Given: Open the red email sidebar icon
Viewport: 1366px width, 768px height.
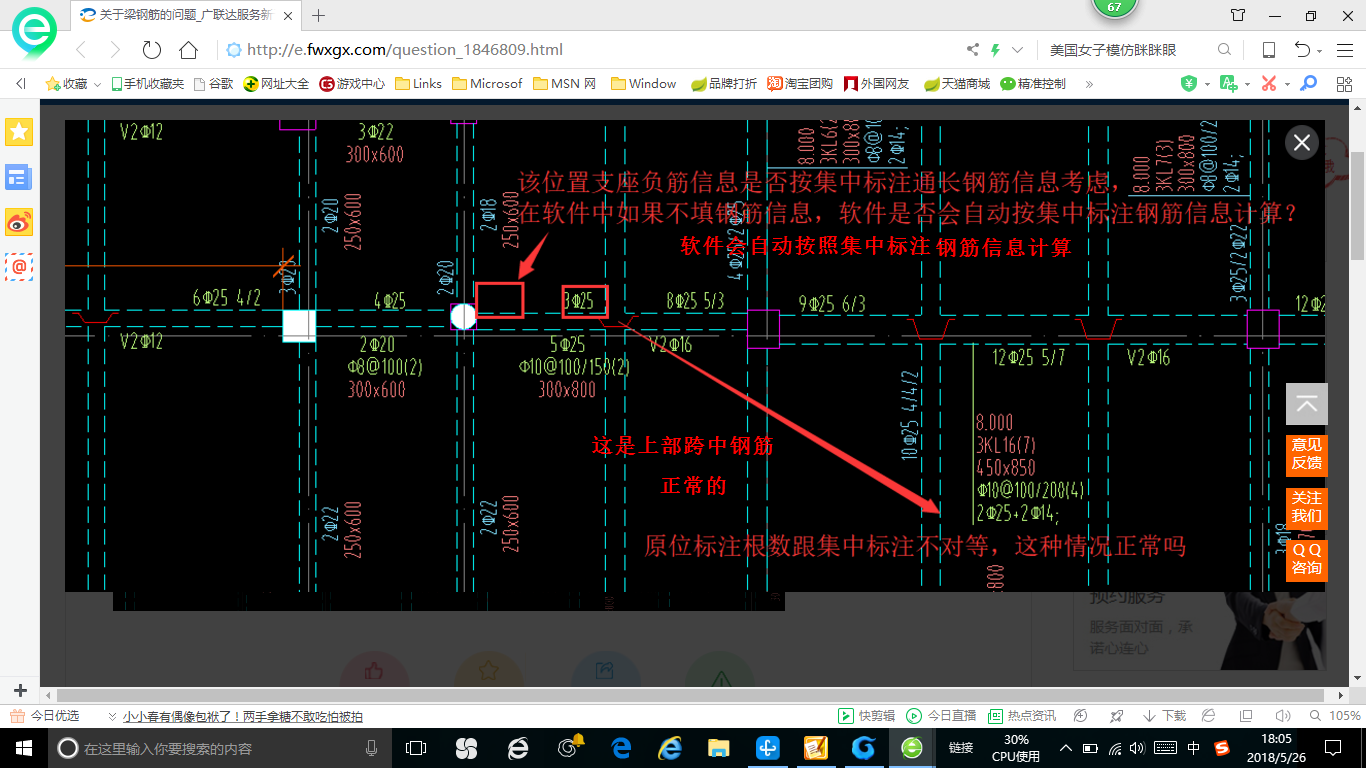Looking at the screenshot, I should click(20, 267).
